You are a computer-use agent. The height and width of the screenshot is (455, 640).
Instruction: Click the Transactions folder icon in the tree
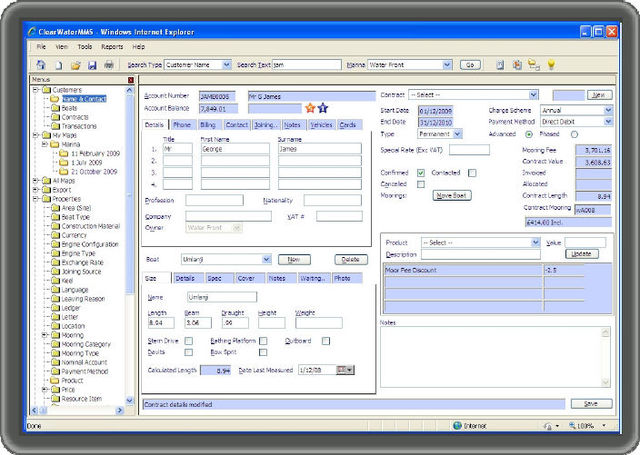[56, 126]
